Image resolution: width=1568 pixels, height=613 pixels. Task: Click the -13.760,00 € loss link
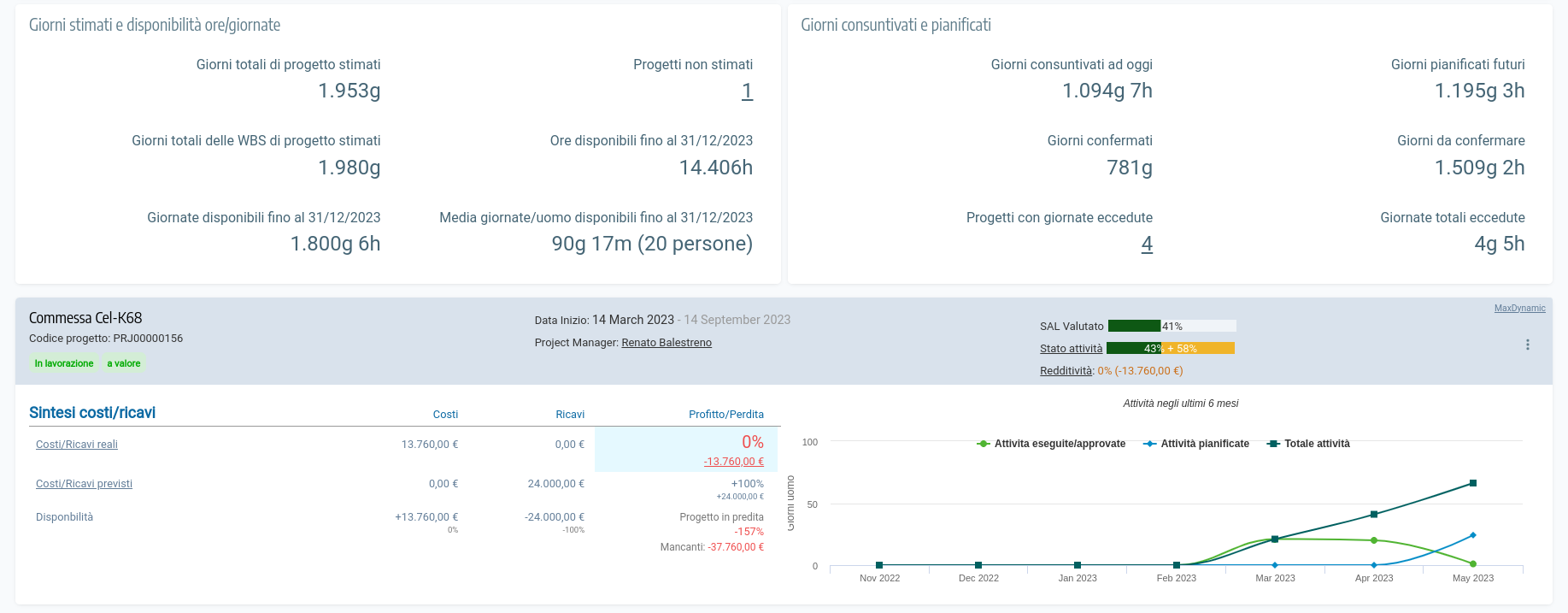(x=733, y=462)
